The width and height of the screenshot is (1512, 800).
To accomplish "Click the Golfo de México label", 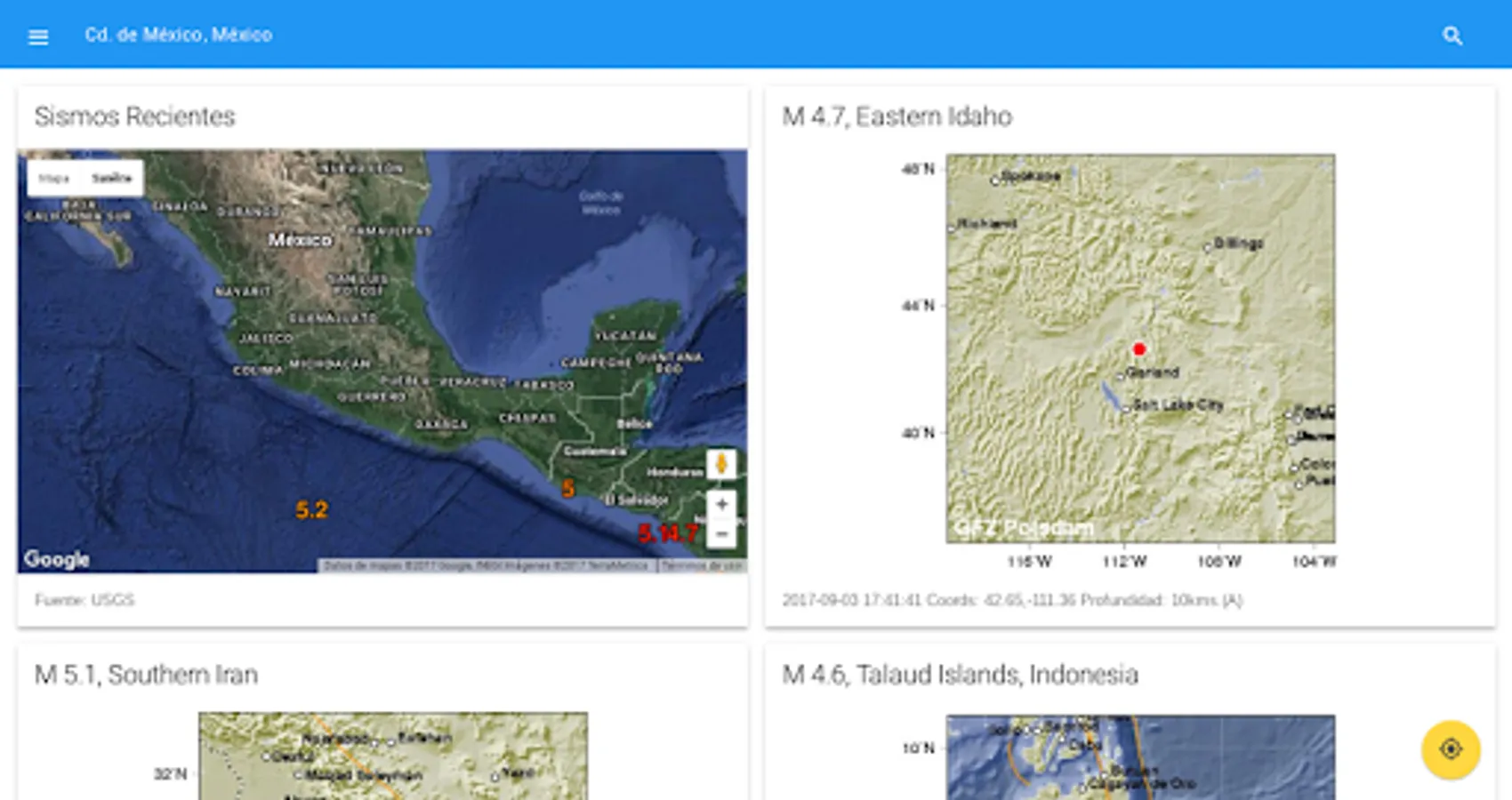I will tap(601, 203).
